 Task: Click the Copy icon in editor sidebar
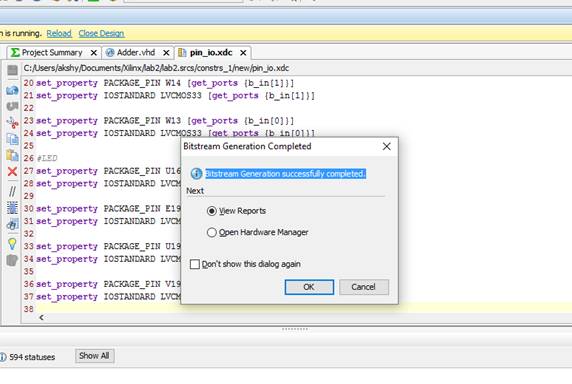click(x=12, y=139)
